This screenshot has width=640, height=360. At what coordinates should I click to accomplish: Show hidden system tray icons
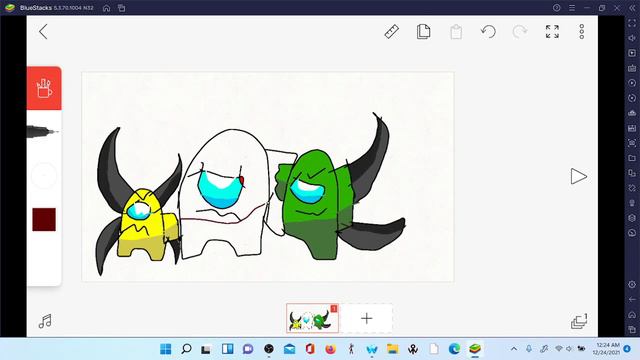pyautogui.click(x=514, y=349)
